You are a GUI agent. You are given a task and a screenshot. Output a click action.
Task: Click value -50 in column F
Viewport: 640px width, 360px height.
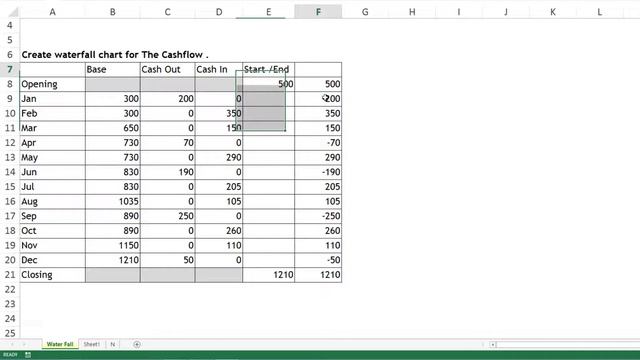(x=318, y=260)
